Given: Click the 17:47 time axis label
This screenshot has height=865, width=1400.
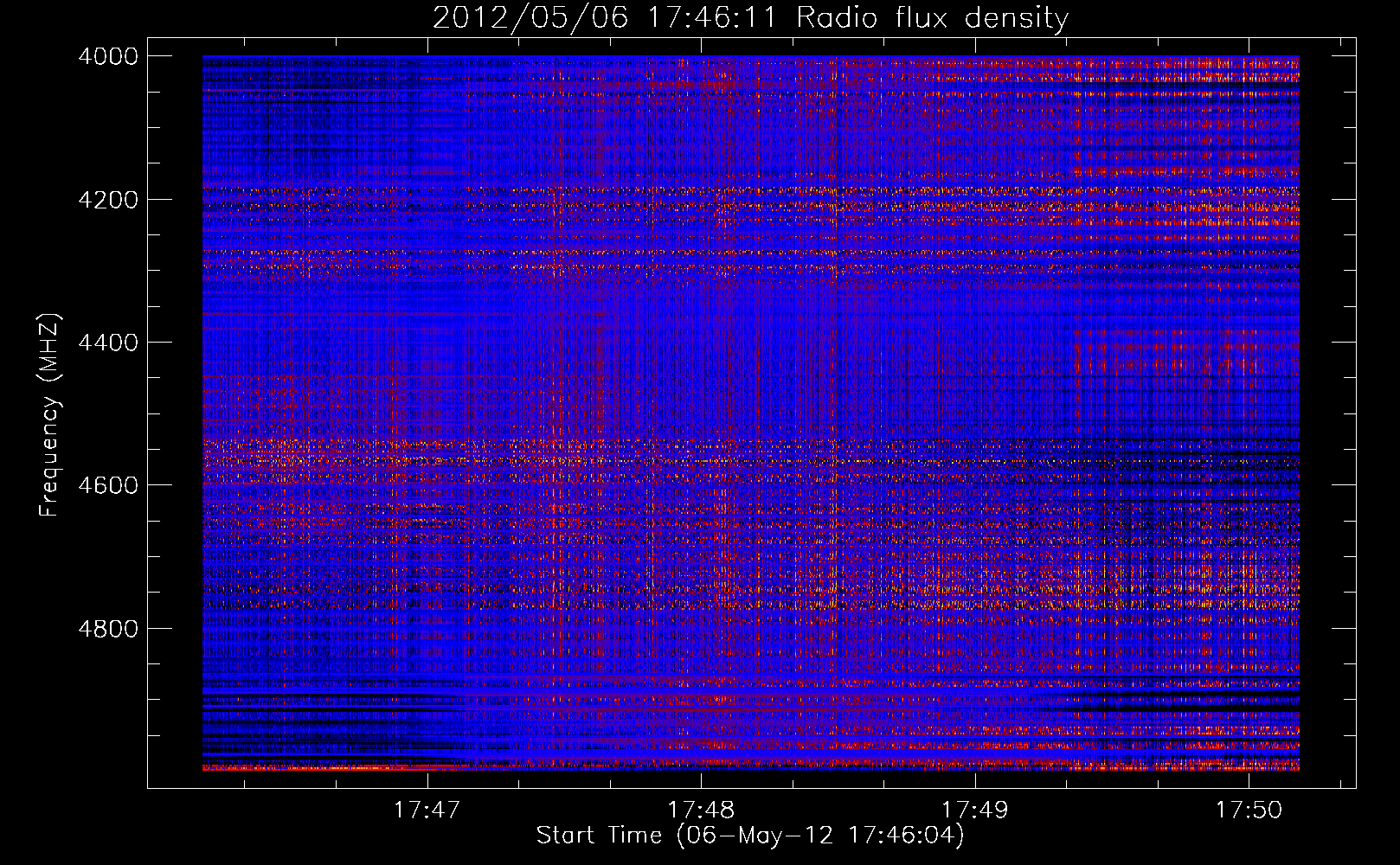Looking at the screenshot, I should click(x=427, y=810).
